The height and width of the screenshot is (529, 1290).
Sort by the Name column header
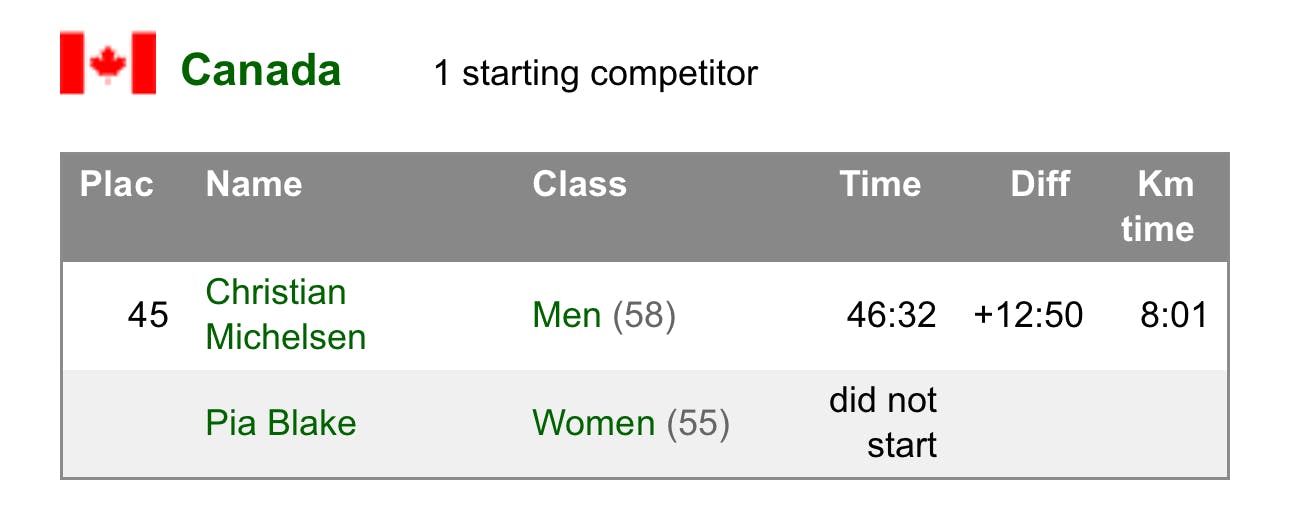click(x=254, y=184)
